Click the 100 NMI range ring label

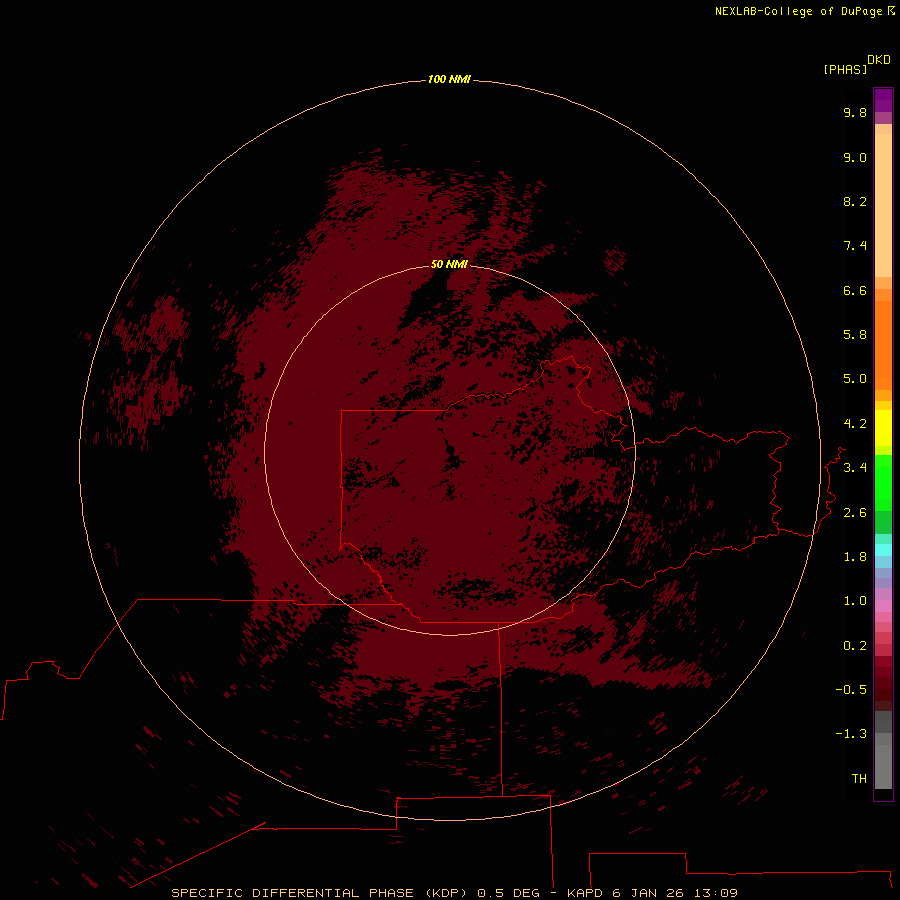click(449, 79)
